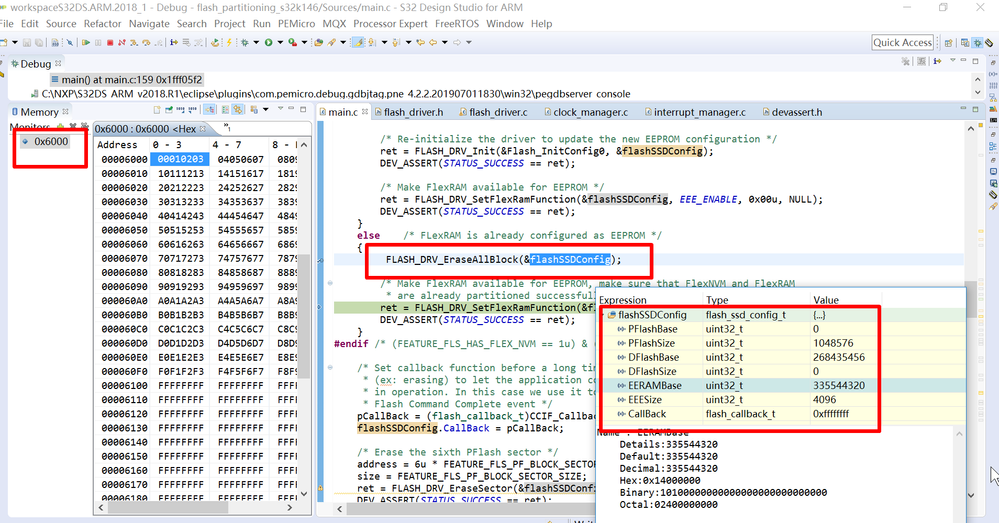Switch to the clock_manager.c tab
999x523 pixels.
588,112
